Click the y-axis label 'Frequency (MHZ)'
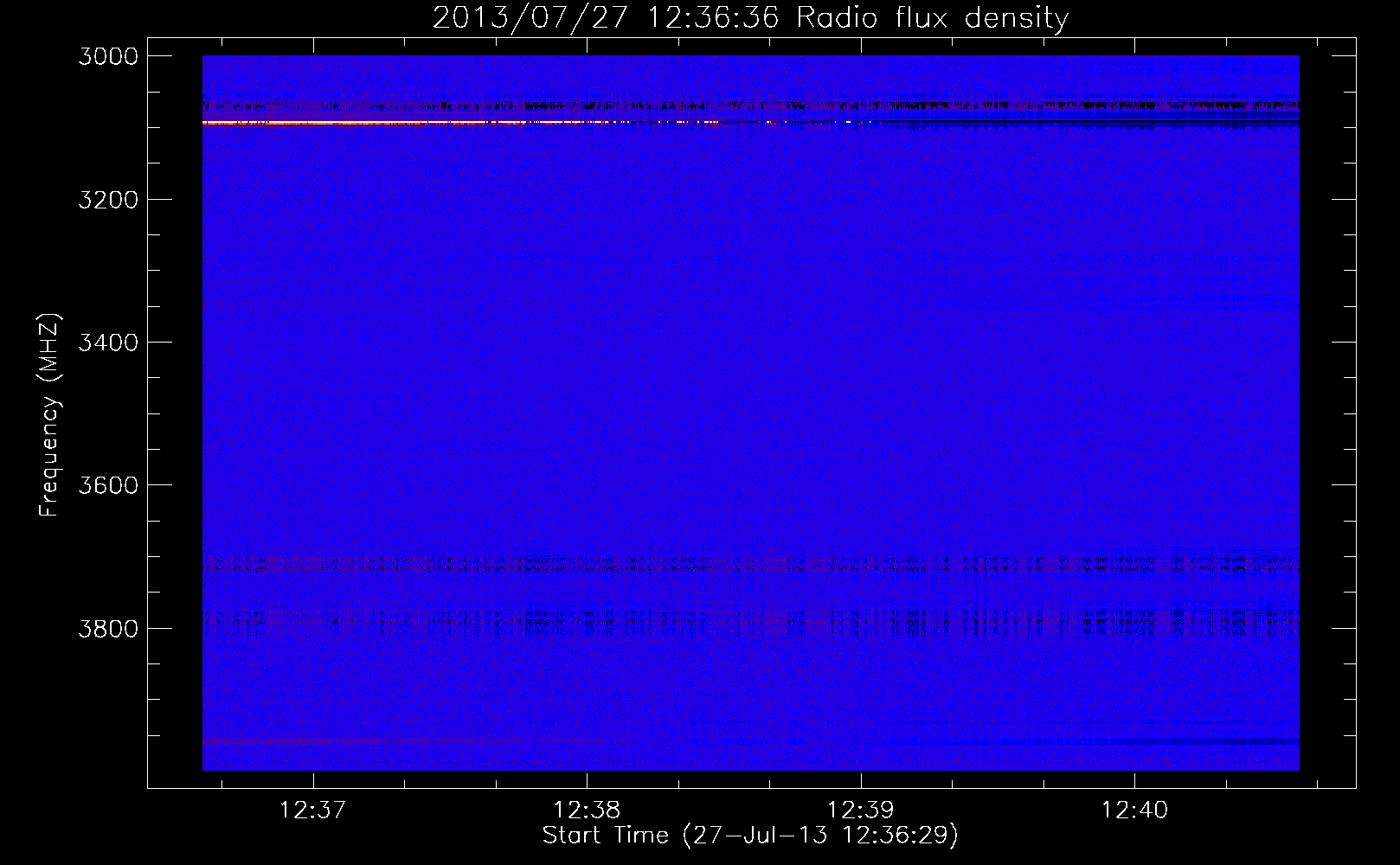This screenshot has width=1400, height=865. [50, 415]
